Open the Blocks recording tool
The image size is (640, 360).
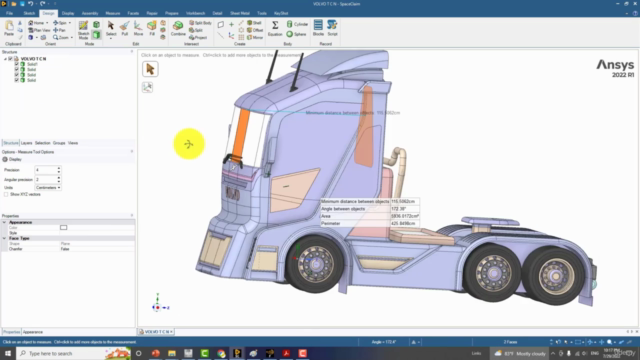click(x=318, y=29)
